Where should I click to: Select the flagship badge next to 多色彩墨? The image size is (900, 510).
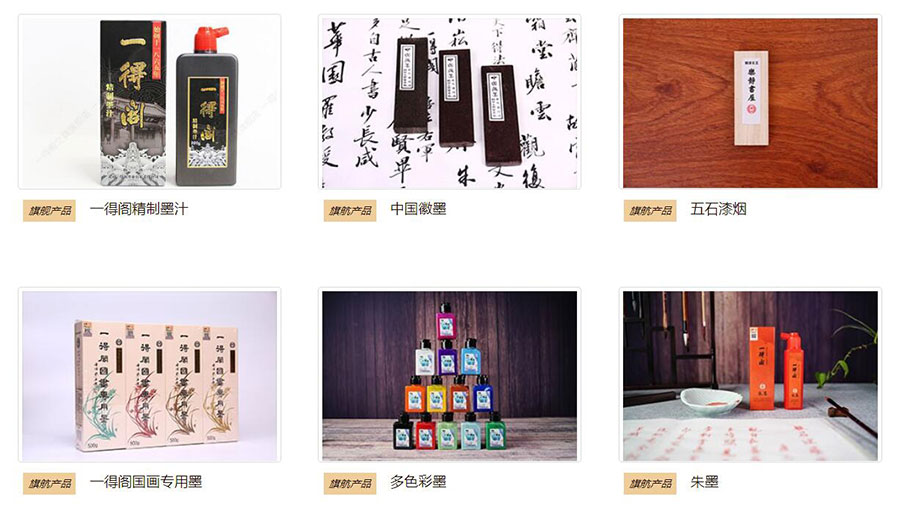pos(350,483)
